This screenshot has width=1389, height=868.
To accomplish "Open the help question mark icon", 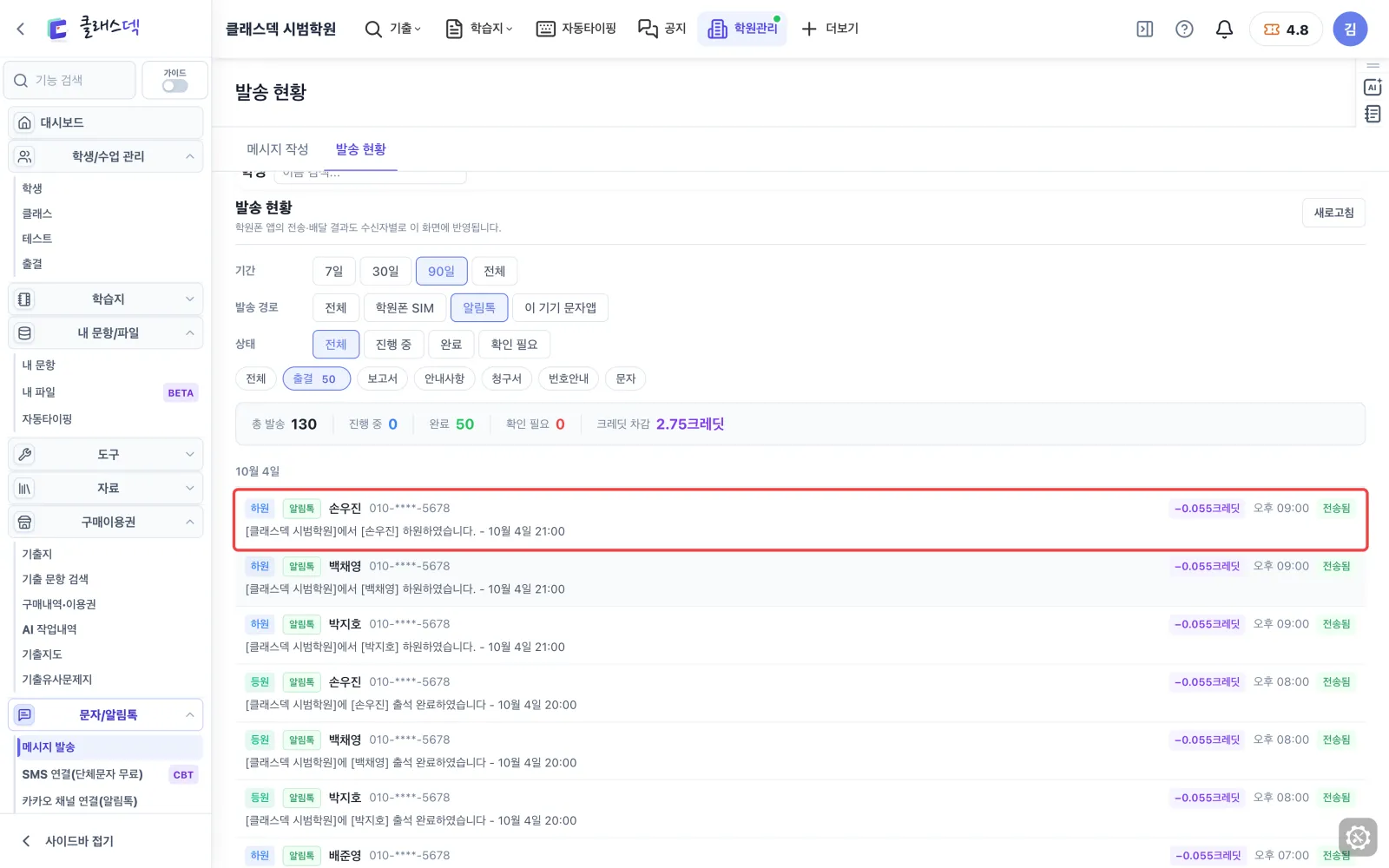I will click(1184, 29).
